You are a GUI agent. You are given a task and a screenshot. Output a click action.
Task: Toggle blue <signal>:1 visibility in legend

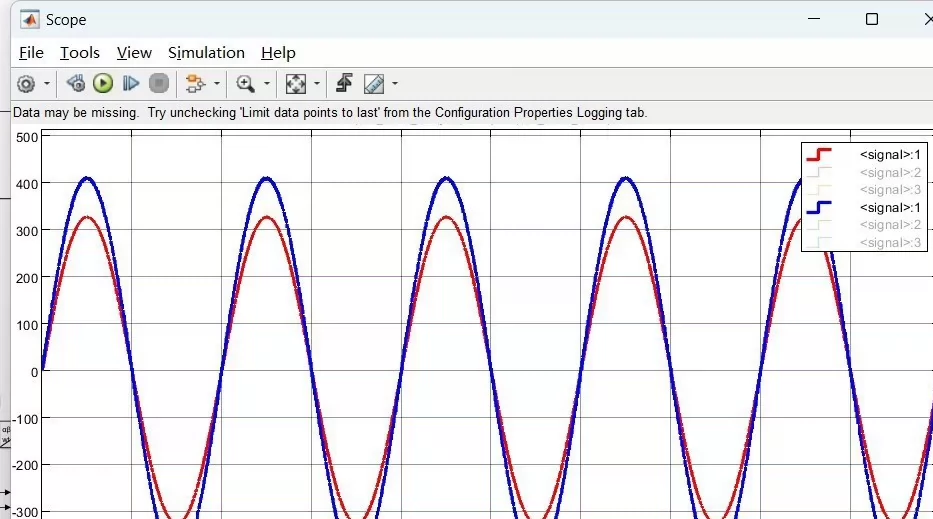pyautogui.click(x=890, y=208)
